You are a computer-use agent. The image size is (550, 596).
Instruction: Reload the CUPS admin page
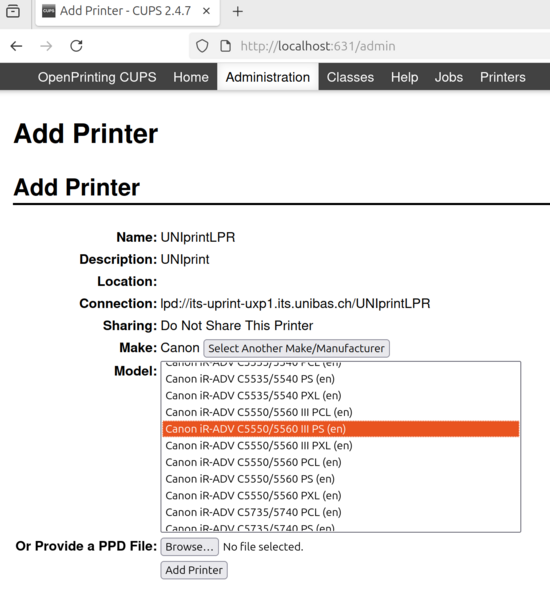tap(76, 46)
